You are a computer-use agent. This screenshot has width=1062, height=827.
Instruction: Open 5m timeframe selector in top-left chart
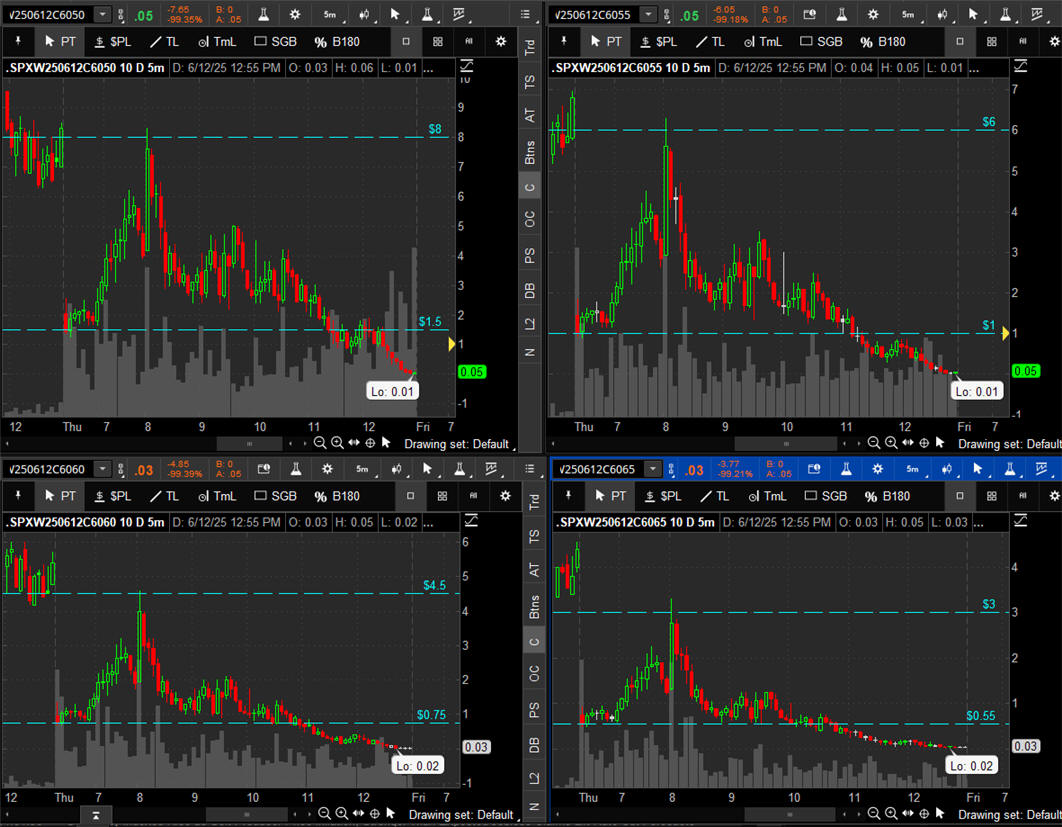pos(330,15)
